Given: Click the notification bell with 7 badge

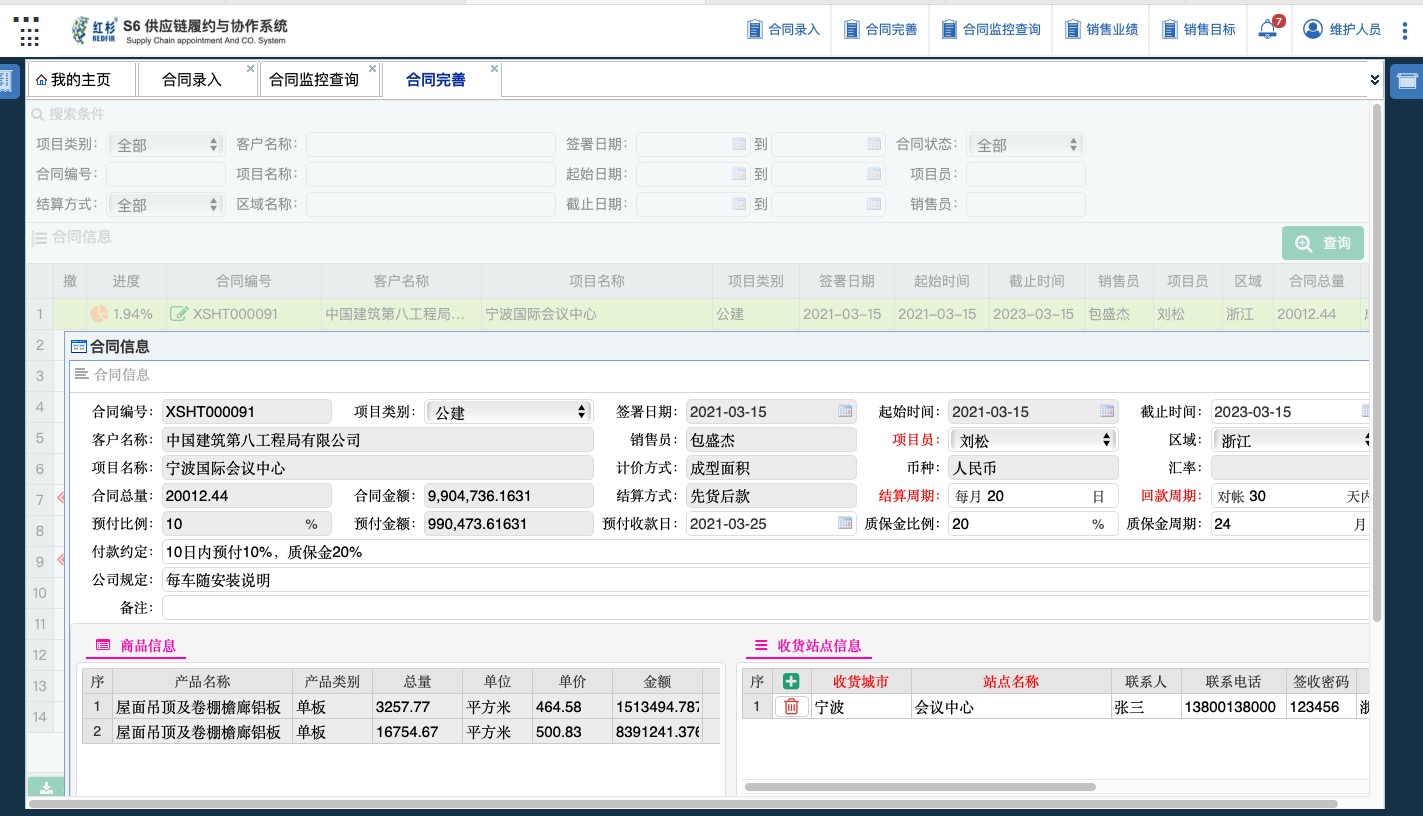Looking at the screenshot, I should 1268,29.
